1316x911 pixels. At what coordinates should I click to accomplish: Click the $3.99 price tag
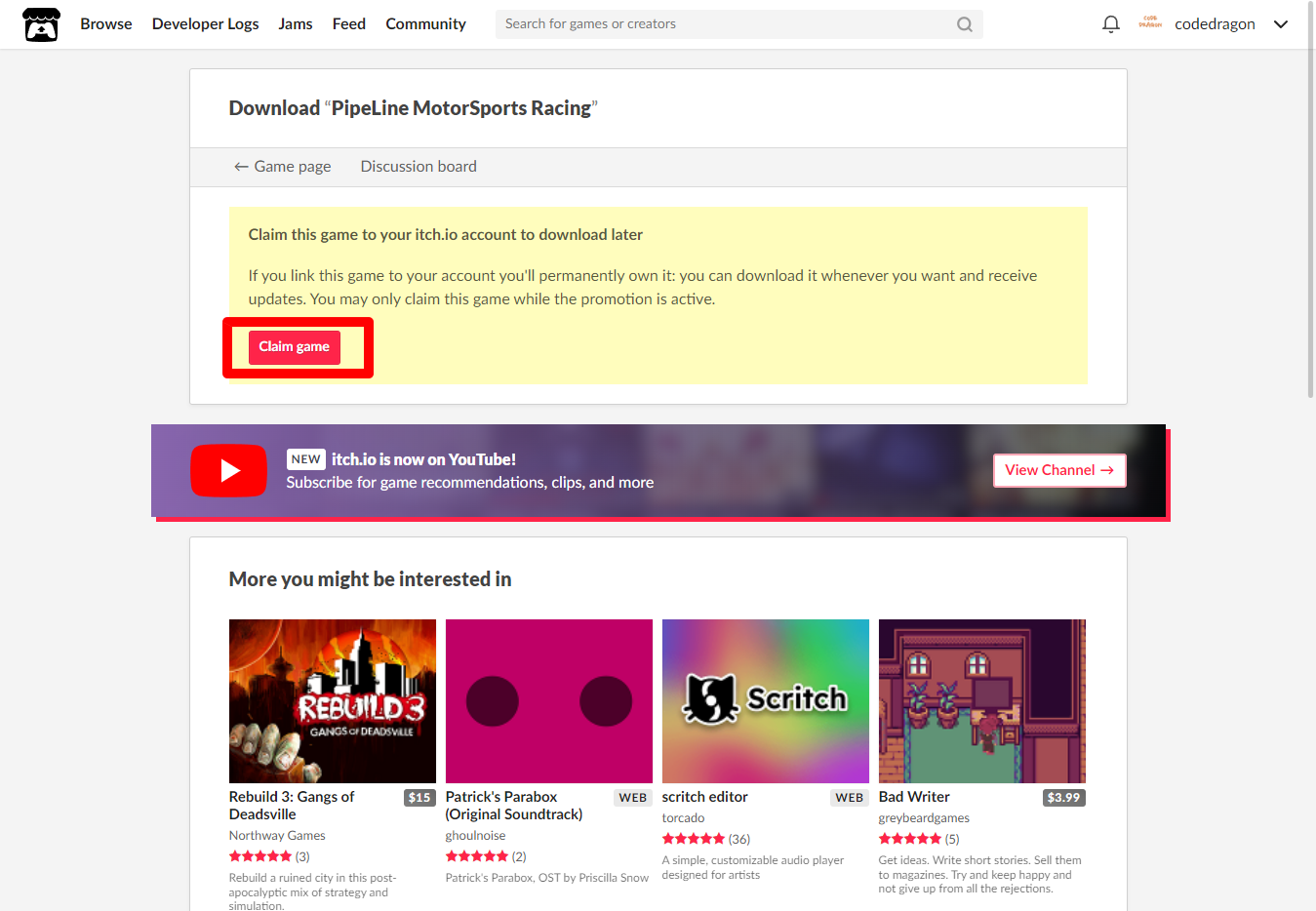click(x=1063, y=798)
